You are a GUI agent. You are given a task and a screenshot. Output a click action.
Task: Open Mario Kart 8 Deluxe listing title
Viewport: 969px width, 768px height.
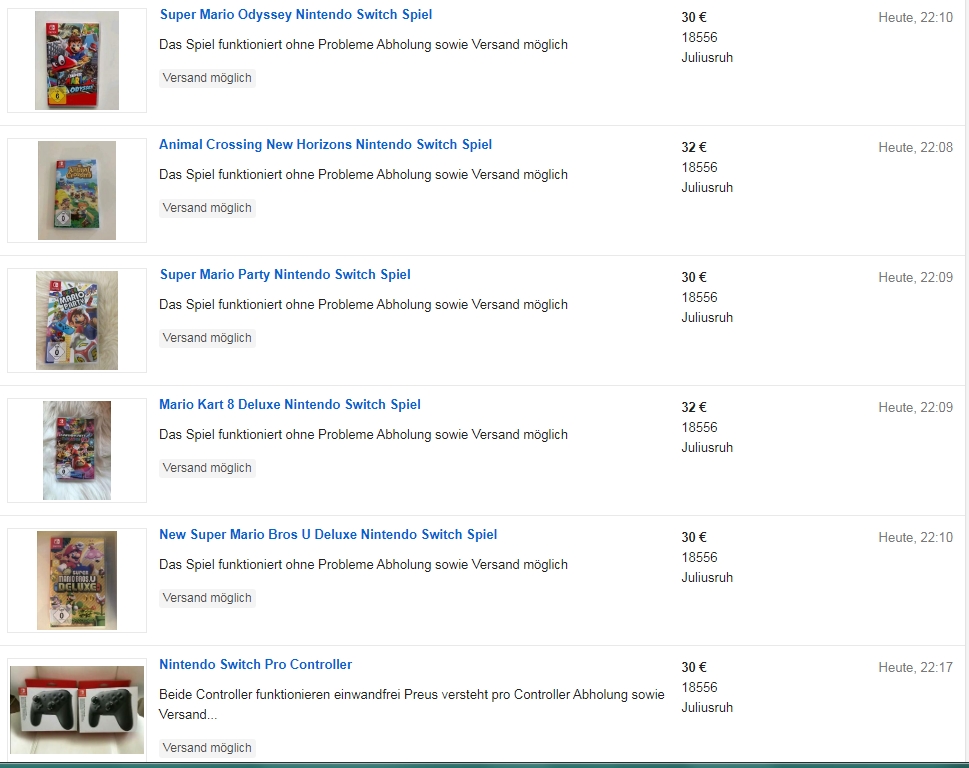point(289,405)
